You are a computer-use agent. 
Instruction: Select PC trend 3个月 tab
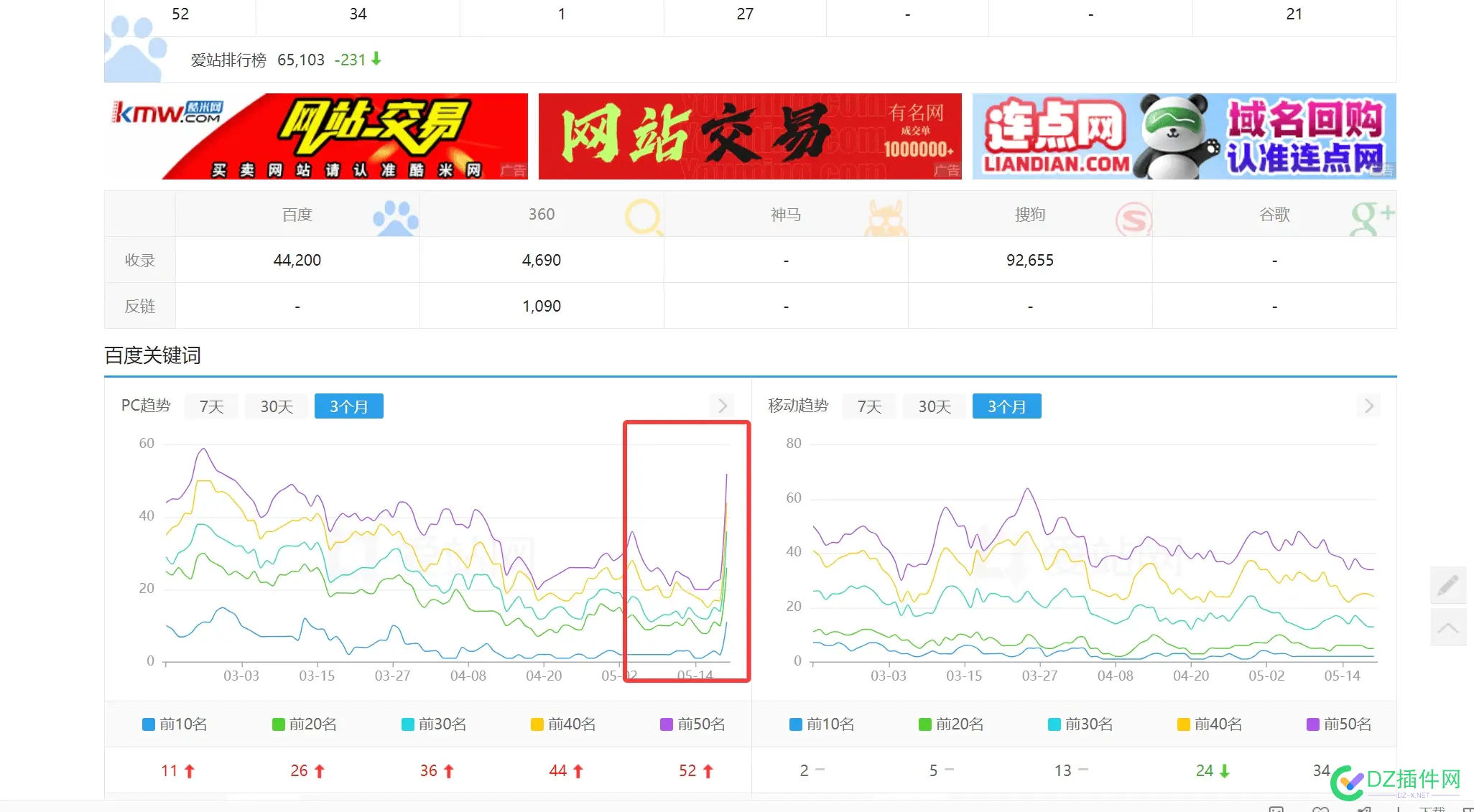(x=349, y=406)
